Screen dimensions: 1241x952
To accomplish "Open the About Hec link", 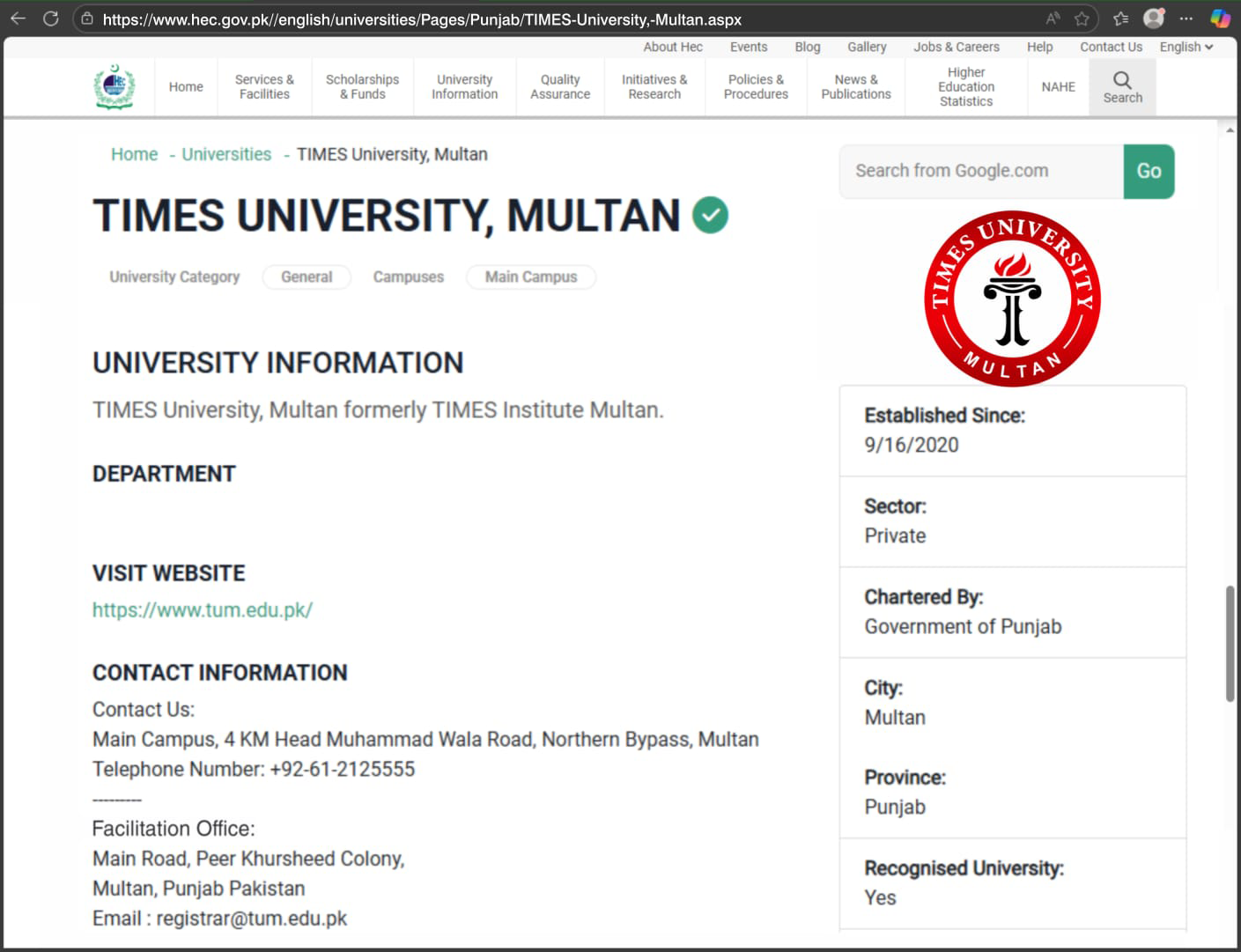I will click(x=673, y=47).
